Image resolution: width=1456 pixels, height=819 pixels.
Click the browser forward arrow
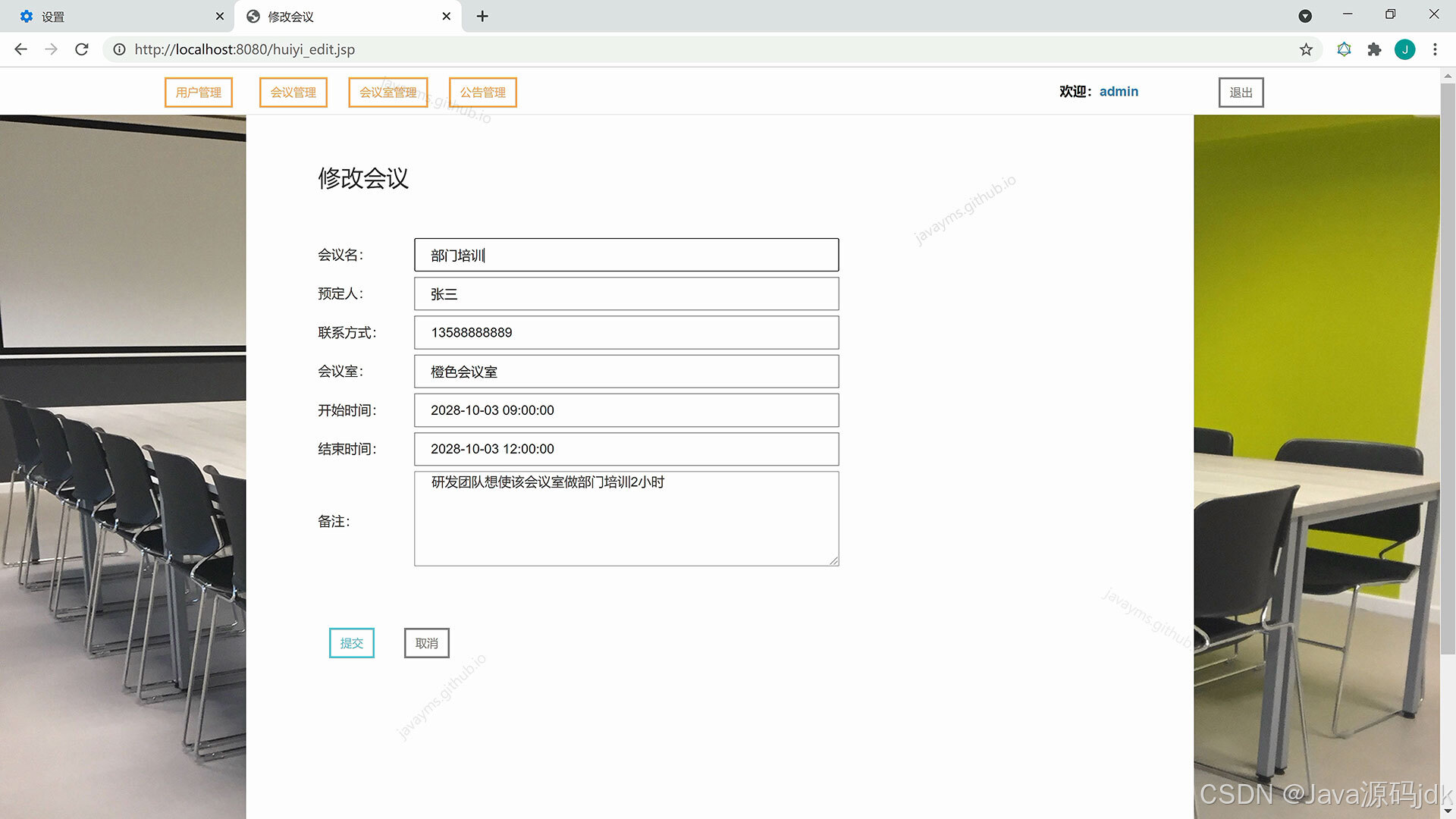pyautogui.click(x=51, y=49)
